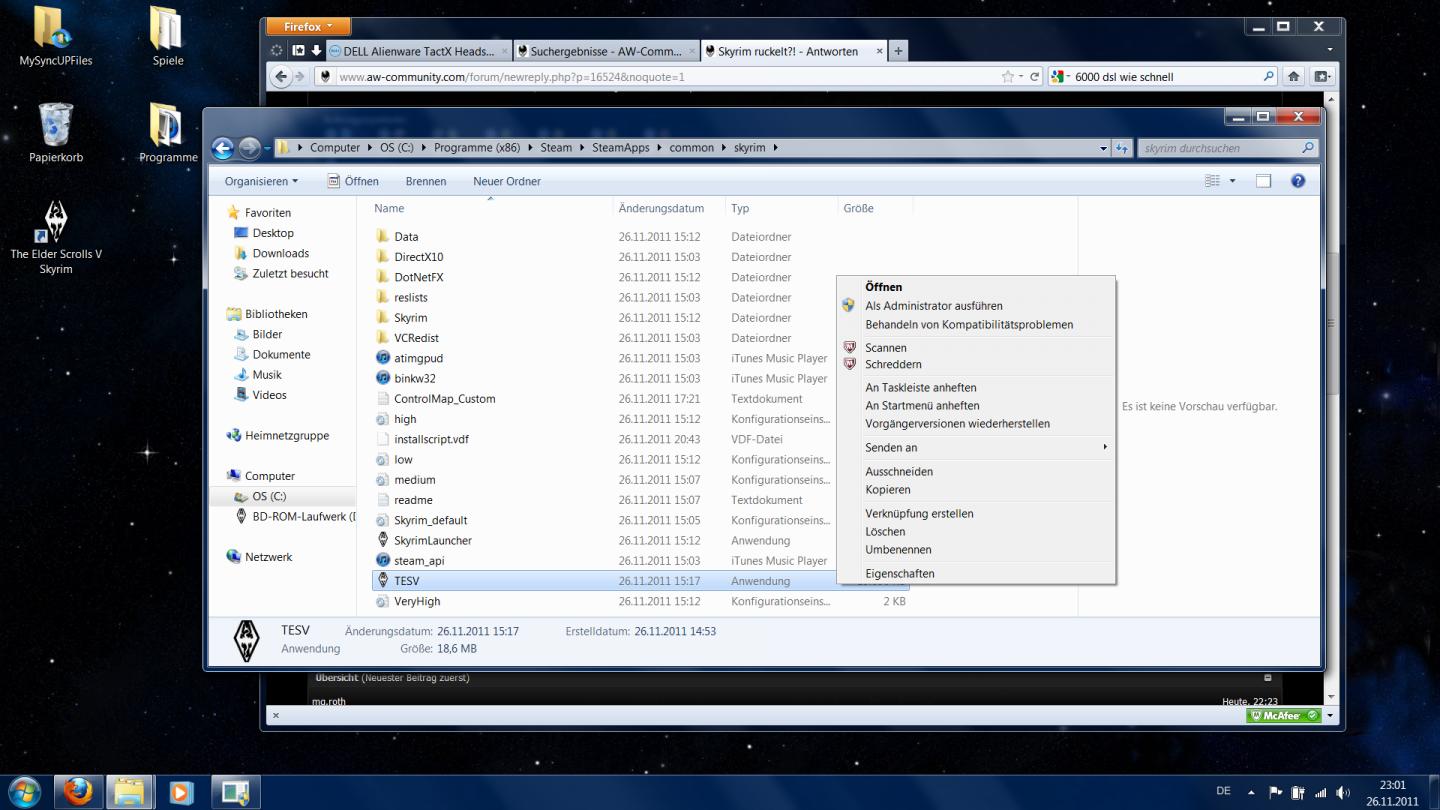Switch to DELL Alienware TactX Heads tab
This screenshot has height=810, width=1440.
point(418,51)
